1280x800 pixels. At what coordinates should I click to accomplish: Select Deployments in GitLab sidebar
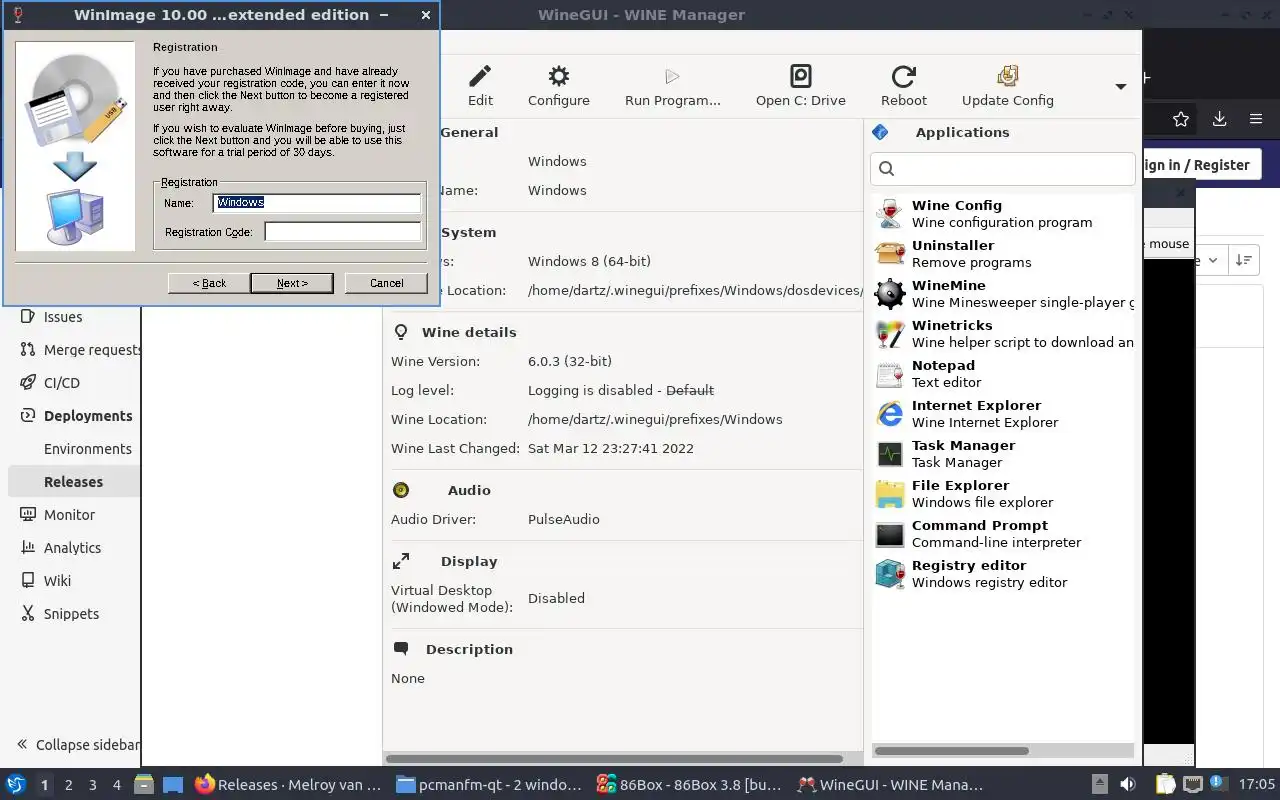(88, 415)
